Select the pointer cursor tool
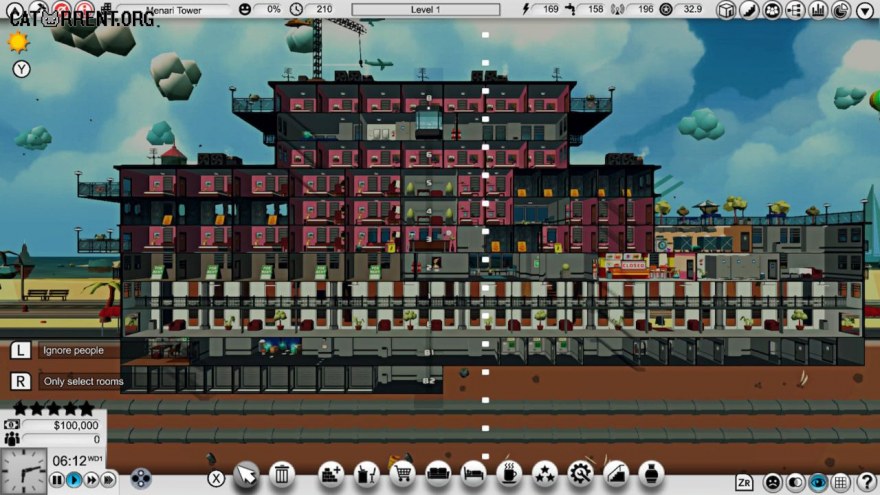Viewport: 880px width, 495px height. point(246,475)
